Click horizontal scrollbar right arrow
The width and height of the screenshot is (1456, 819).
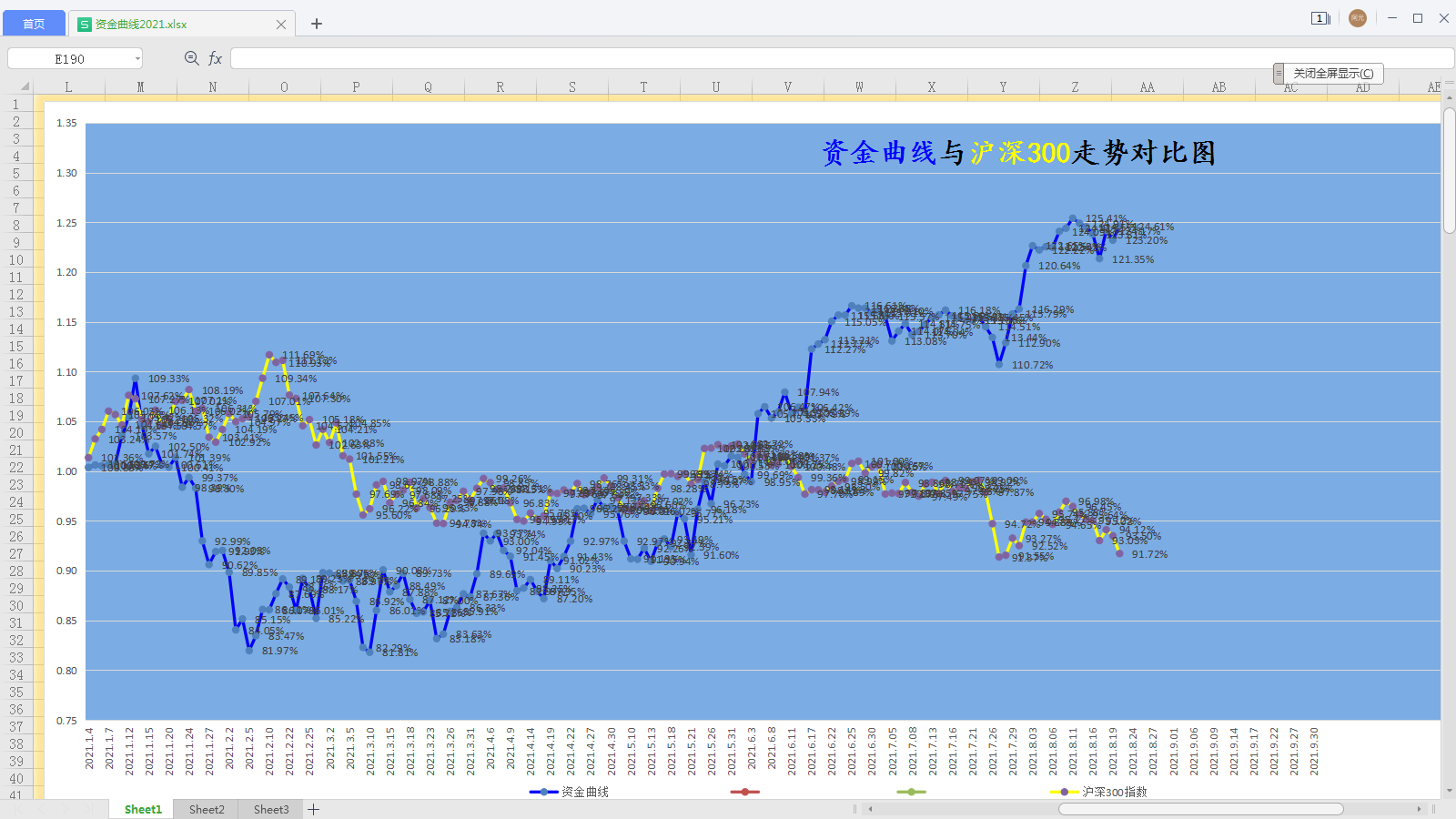[x=1419, y=809]
